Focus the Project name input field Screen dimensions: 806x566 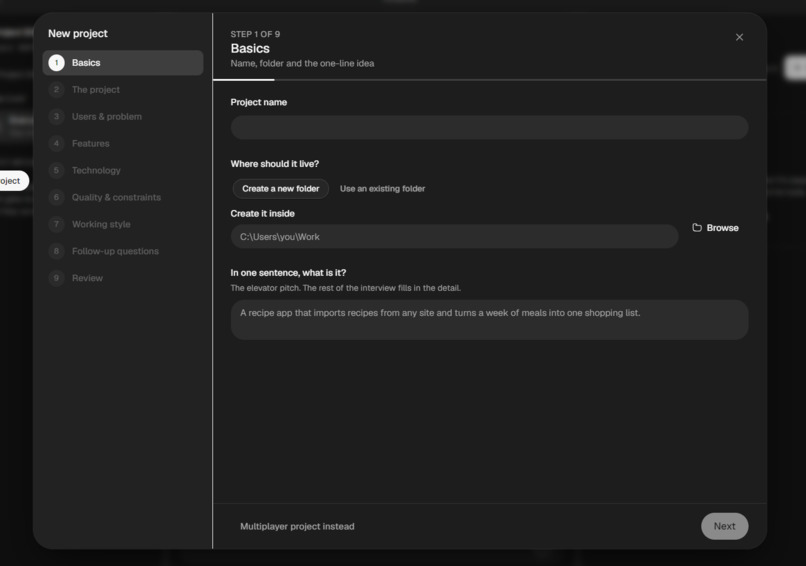point(489,127)
